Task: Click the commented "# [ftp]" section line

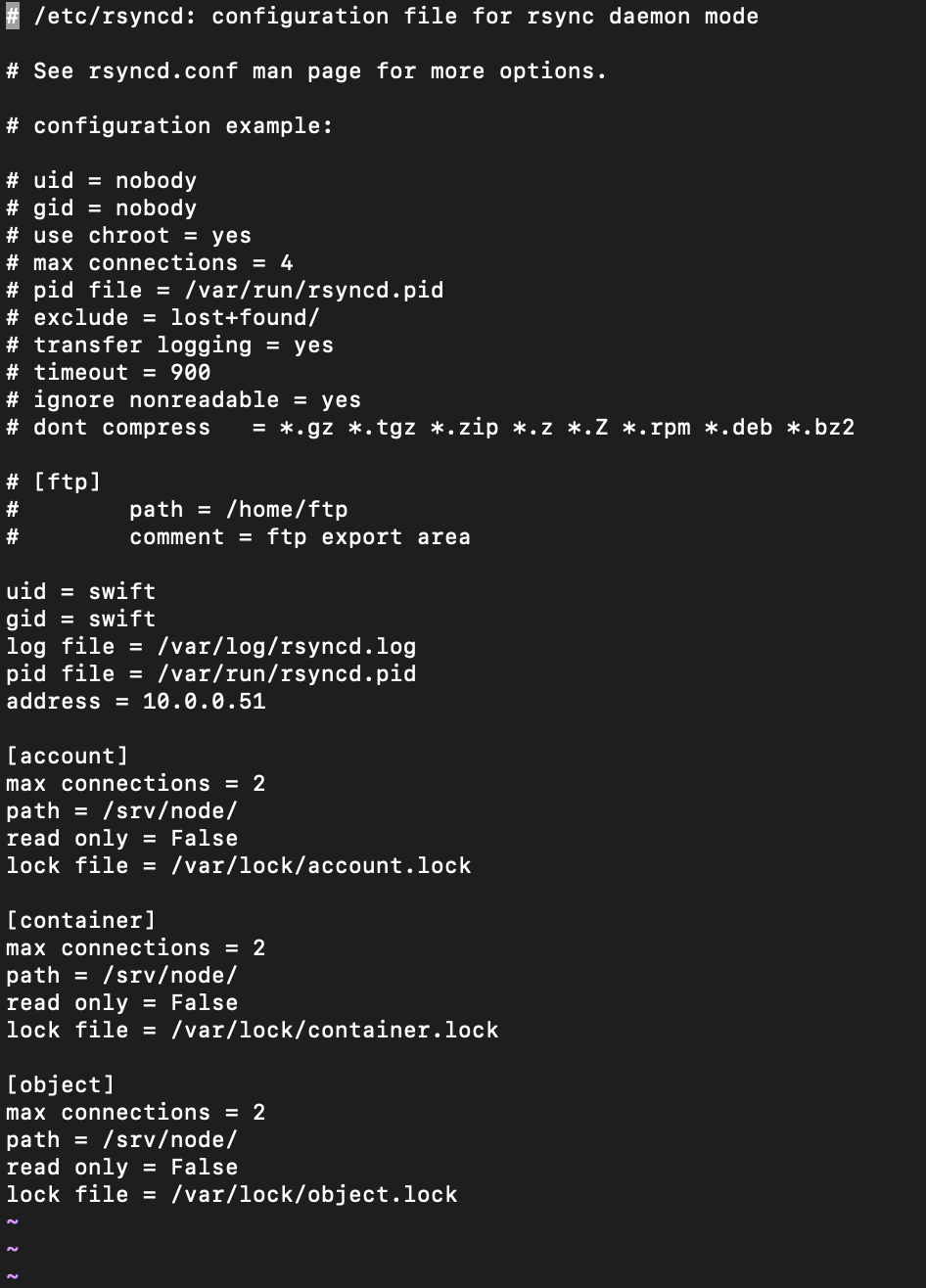Action: 53,482
